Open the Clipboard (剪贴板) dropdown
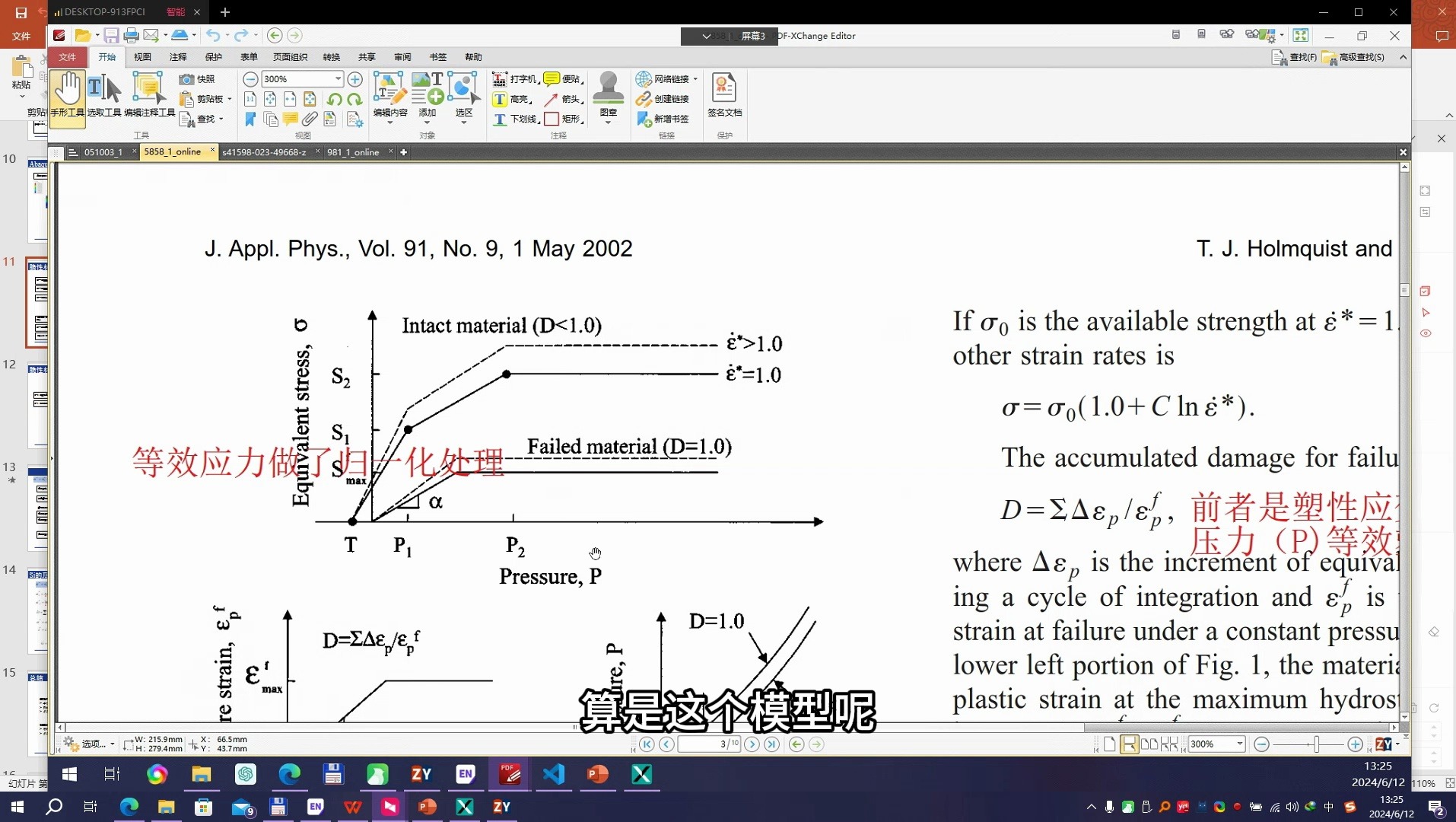 tap(205, 99)
